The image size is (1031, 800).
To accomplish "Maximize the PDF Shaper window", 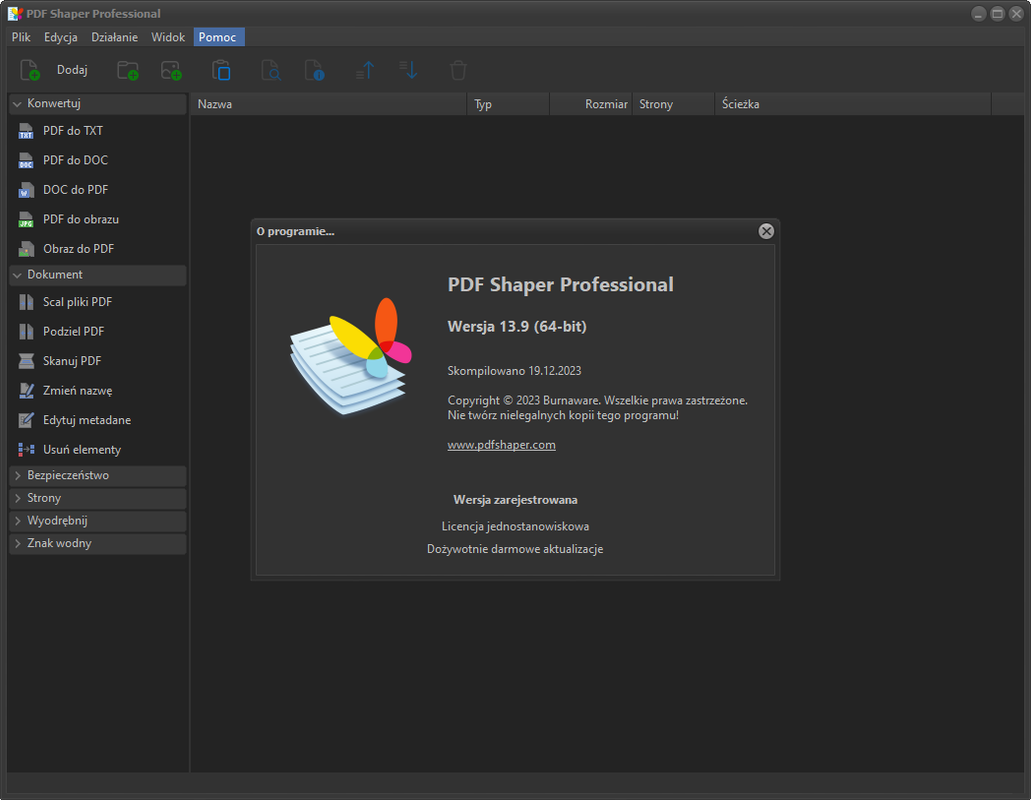I will [997, 14].
